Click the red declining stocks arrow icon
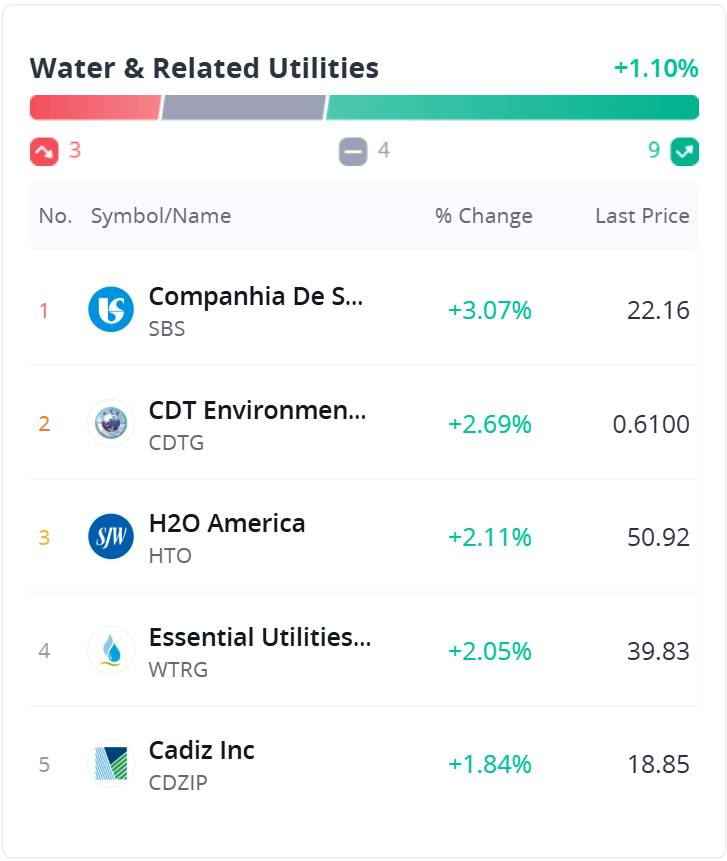 pos(44,151)
